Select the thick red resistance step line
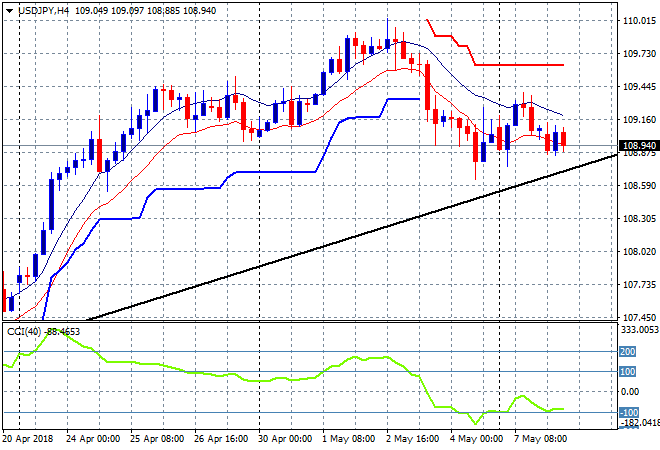Screen dimensions: 660x450 pos(518,65)
